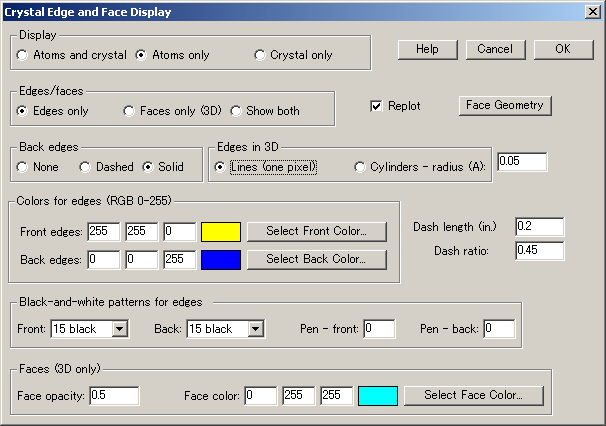Screen dimensions: 606x426
Task: Uncheck the Replot checkbox
Action: (377, 106)
